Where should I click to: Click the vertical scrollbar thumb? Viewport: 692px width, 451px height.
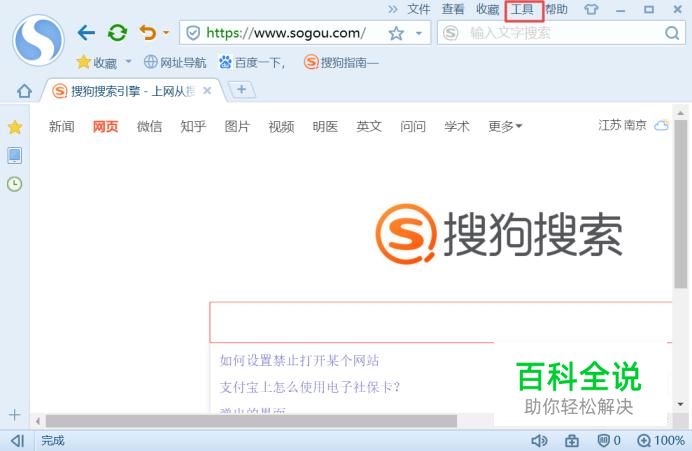click(680, 204)
